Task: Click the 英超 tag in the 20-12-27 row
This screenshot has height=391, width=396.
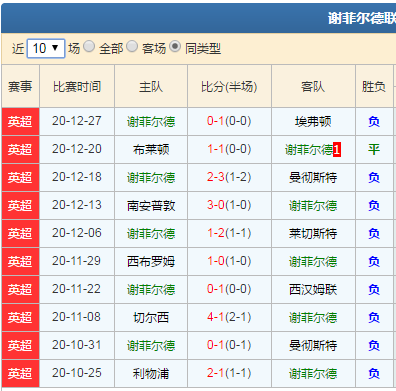Action: coord(20,122)
